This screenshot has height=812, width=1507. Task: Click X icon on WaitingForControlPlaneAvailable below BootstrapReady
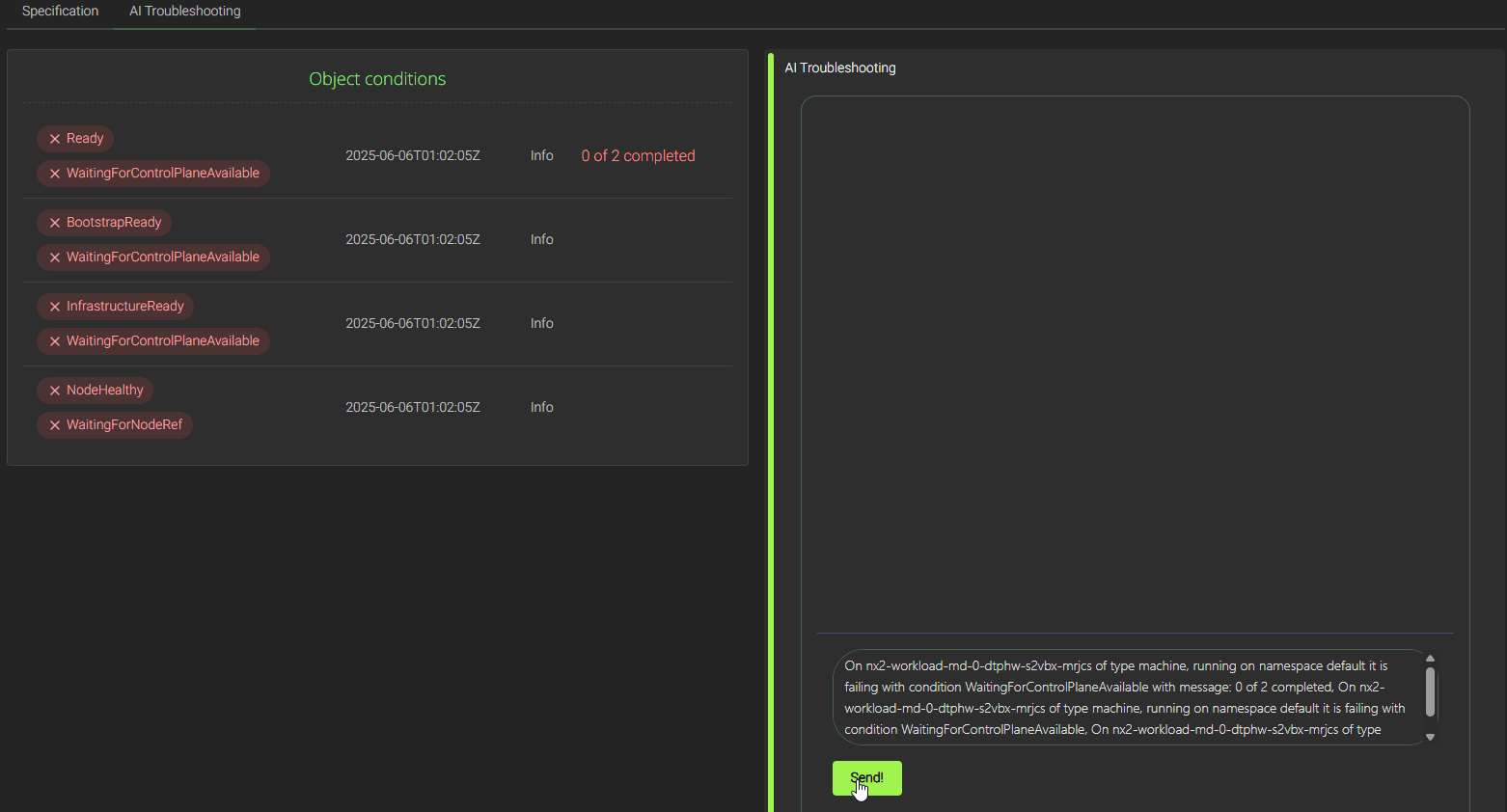(55, 257)
